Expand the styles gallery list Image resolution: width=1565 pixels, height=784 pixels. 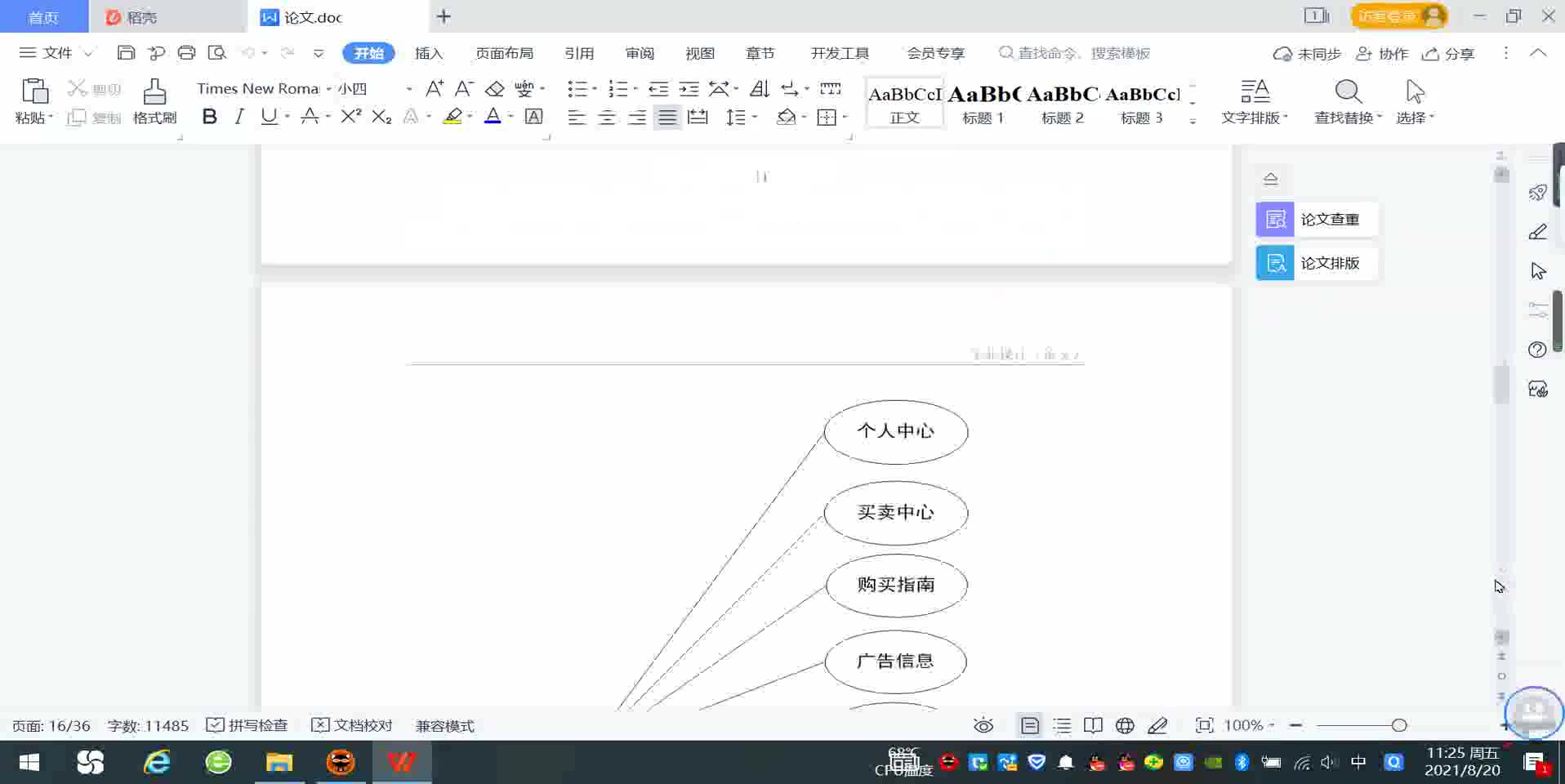point(1193,121)
